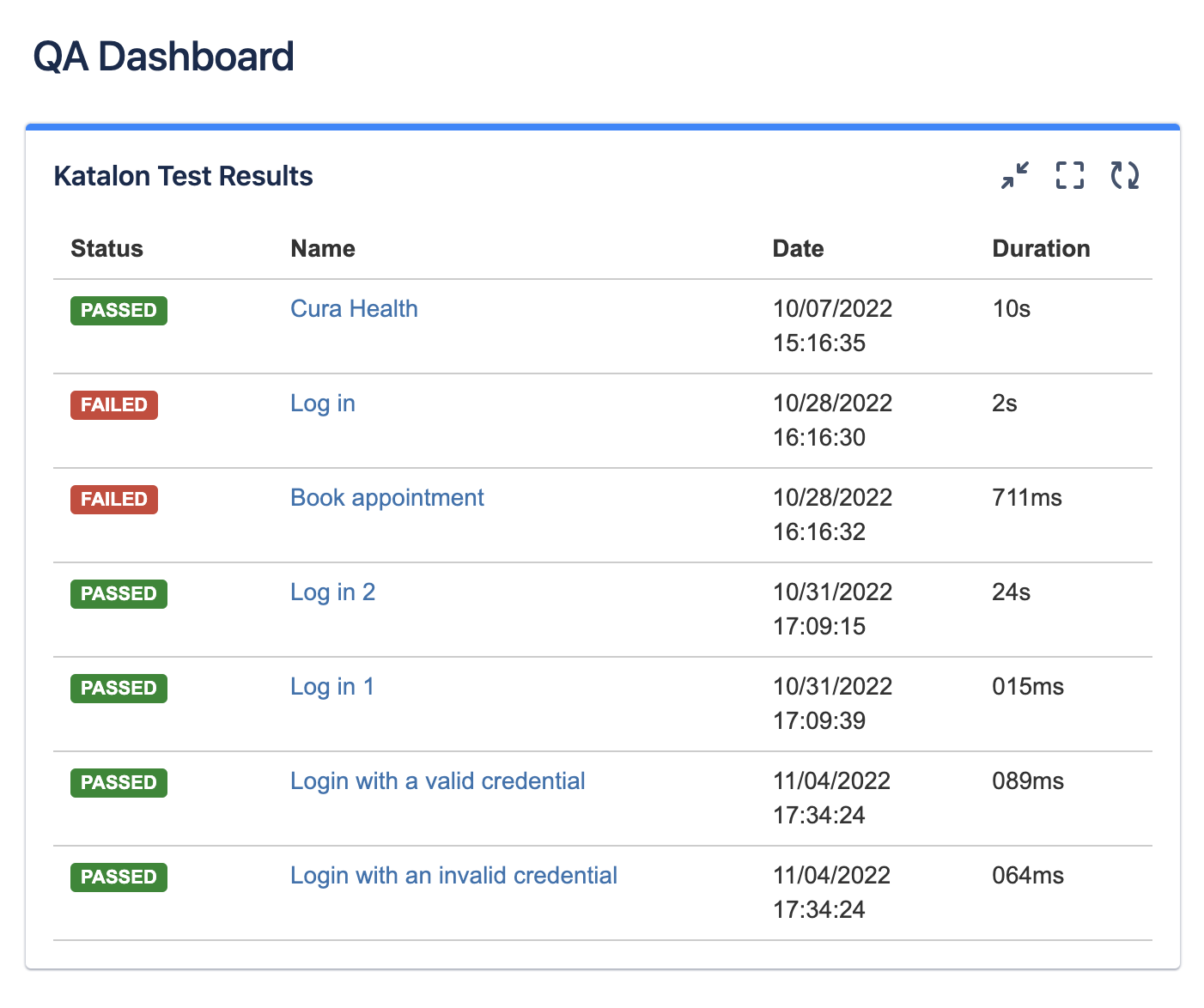Image resolution: width=1204 pixels, height=1008 pixels.
Task: Open Login with an invalid credential test
Action: (x=453, y=875)
